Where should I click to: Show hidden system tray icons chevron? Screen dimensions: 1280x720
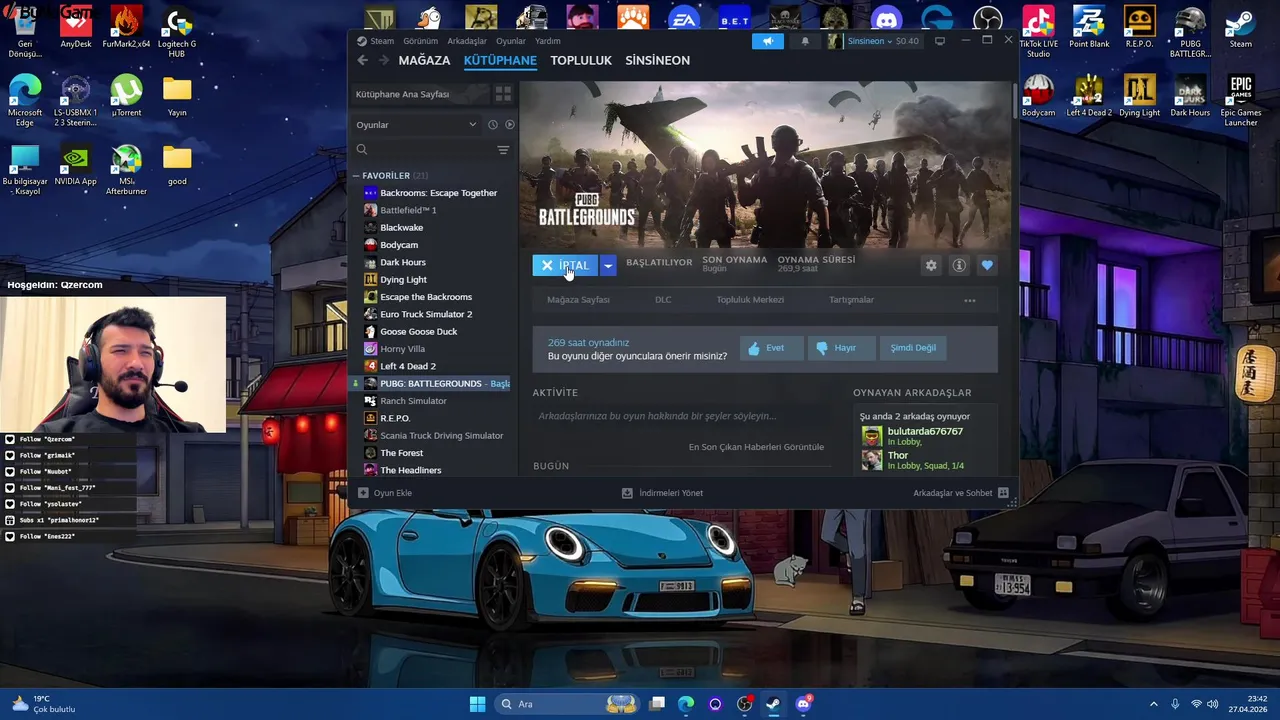pyautogui.click(x=1153, y=704)
